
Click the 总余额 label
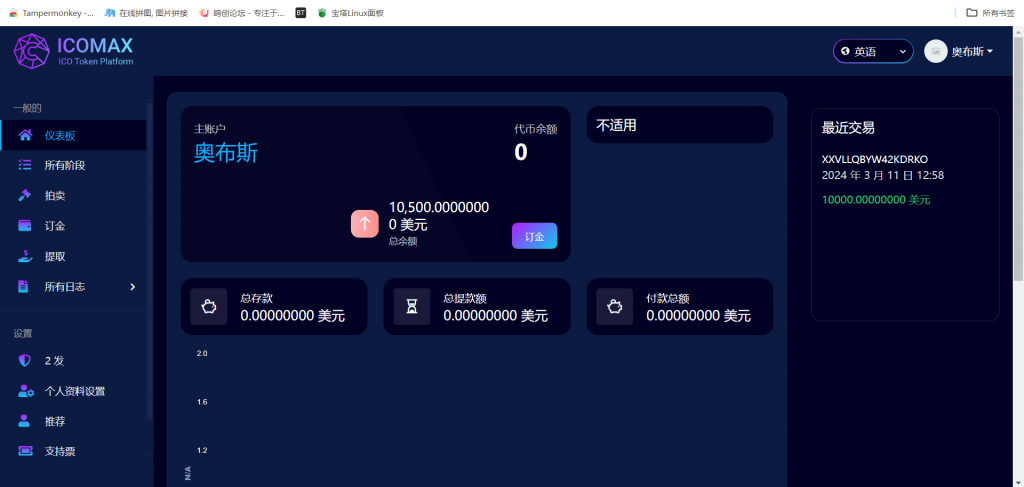(403, 242)
